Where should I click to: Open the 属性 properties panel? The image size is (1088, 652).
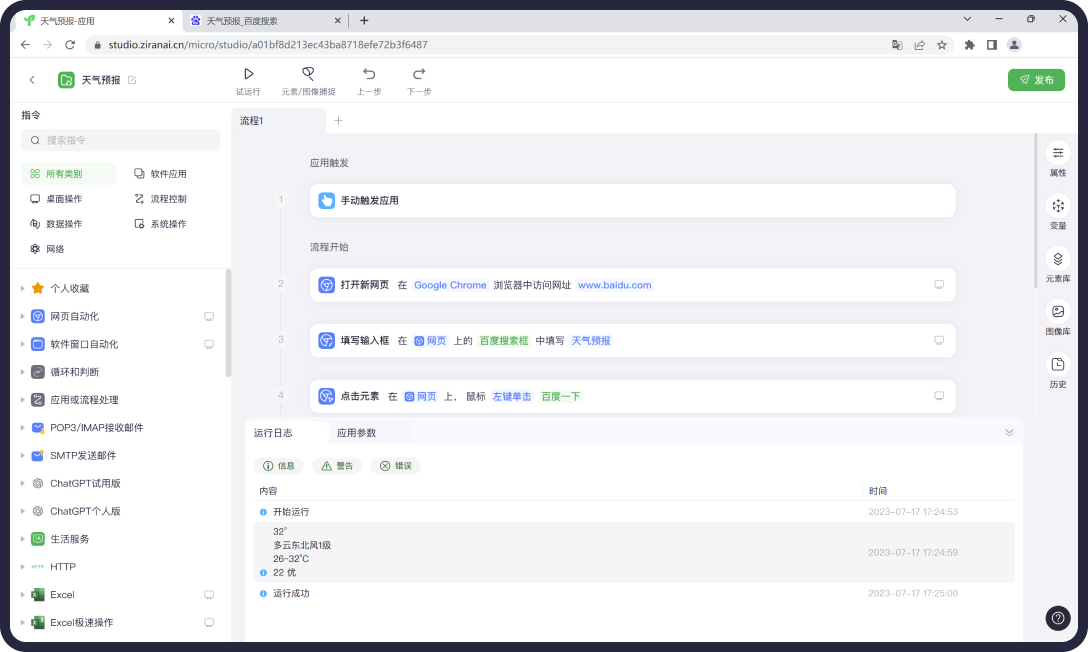(1057, 160)
